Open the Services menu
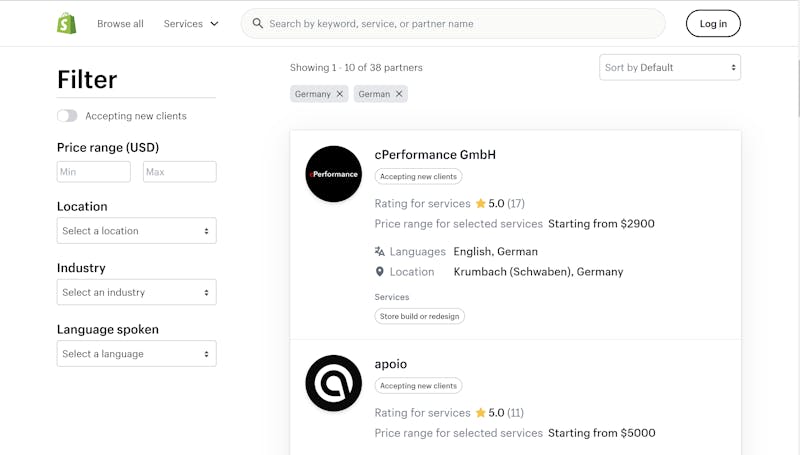This screenshot has width=800, height=455. click(191, 23)
